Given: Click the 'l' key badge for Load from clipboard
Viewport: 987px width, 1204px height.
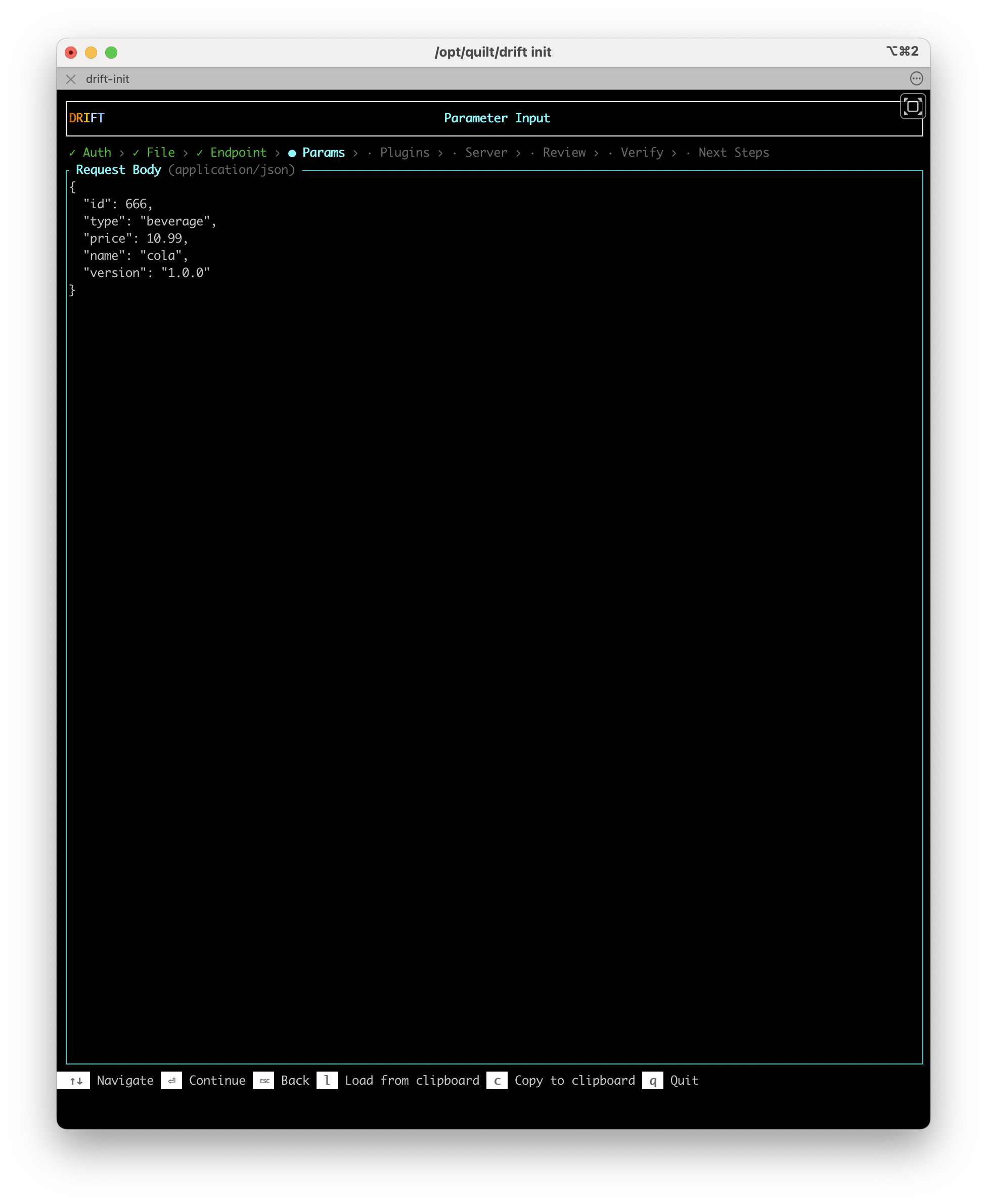Looking at the screenshot, I should point(328,1080).
